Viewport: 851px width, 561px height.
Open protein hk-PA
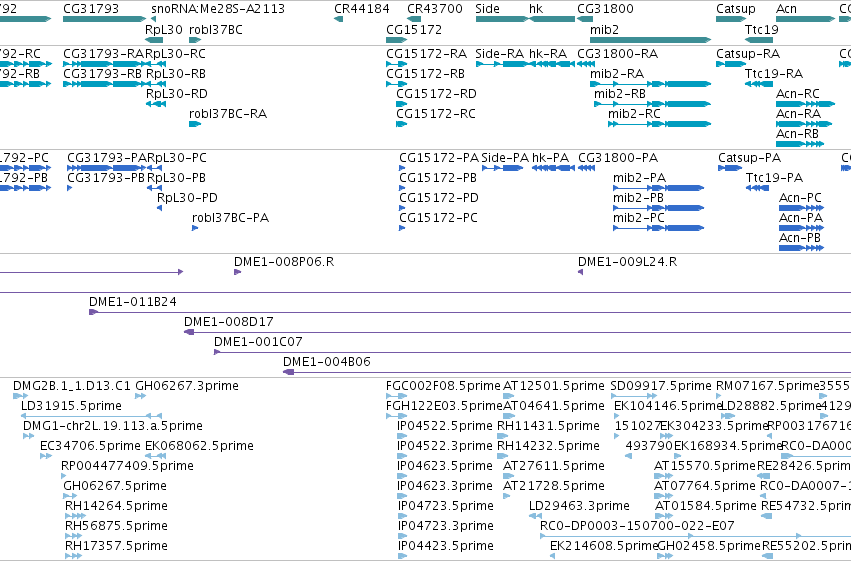550,158
